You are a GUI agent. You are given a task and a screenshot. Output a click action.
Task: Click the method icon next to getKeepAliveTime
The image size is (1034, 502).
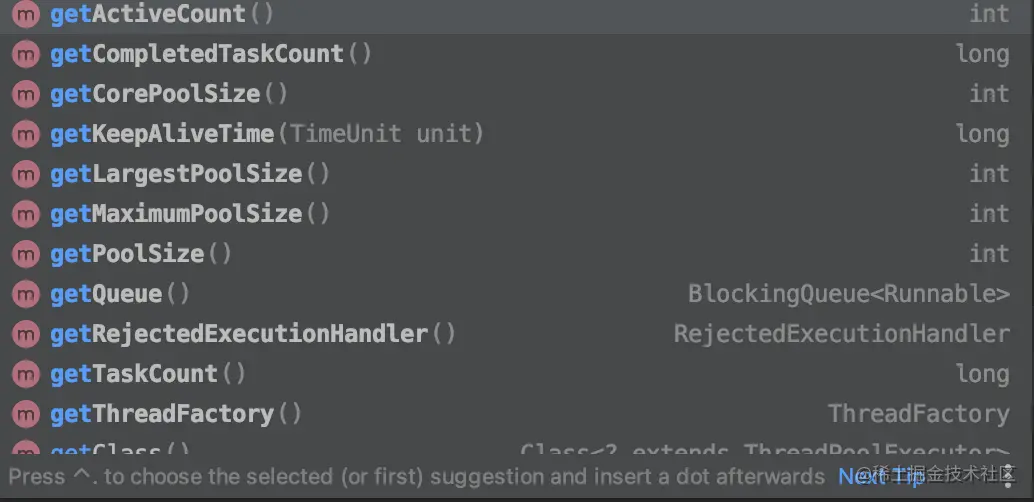25,135
